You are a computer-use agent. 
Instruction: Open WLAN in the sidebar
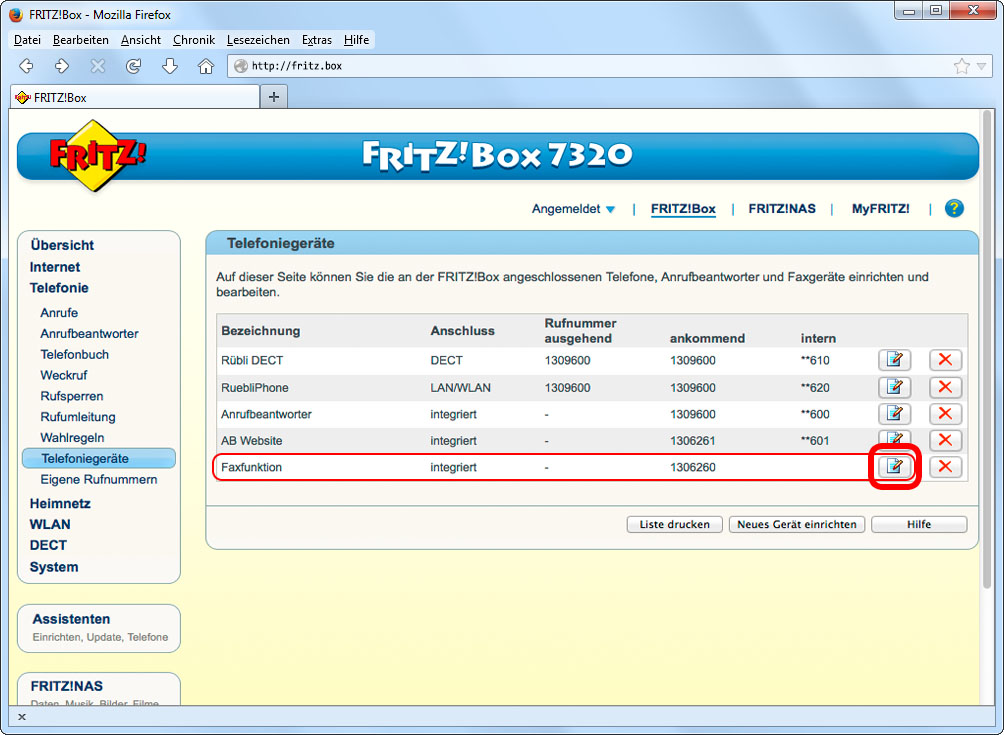(x=50, y=524)
